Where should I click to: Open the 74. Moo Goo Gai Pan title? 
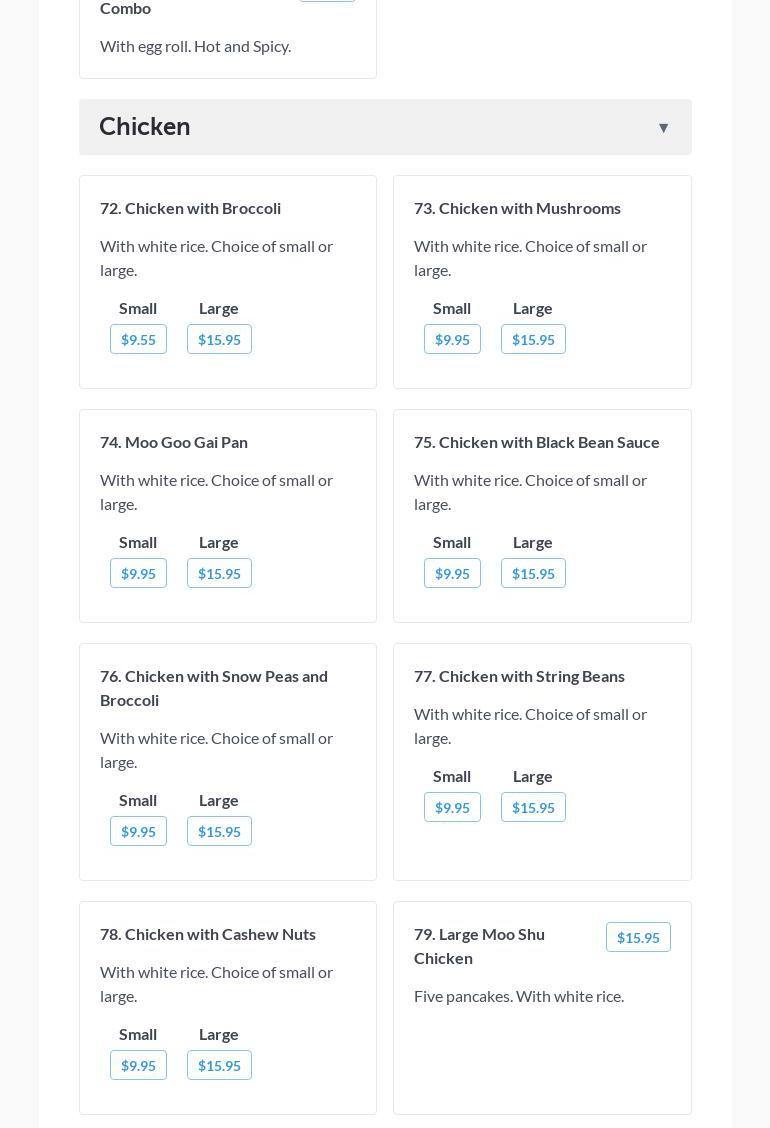click(x=174, y=442)
